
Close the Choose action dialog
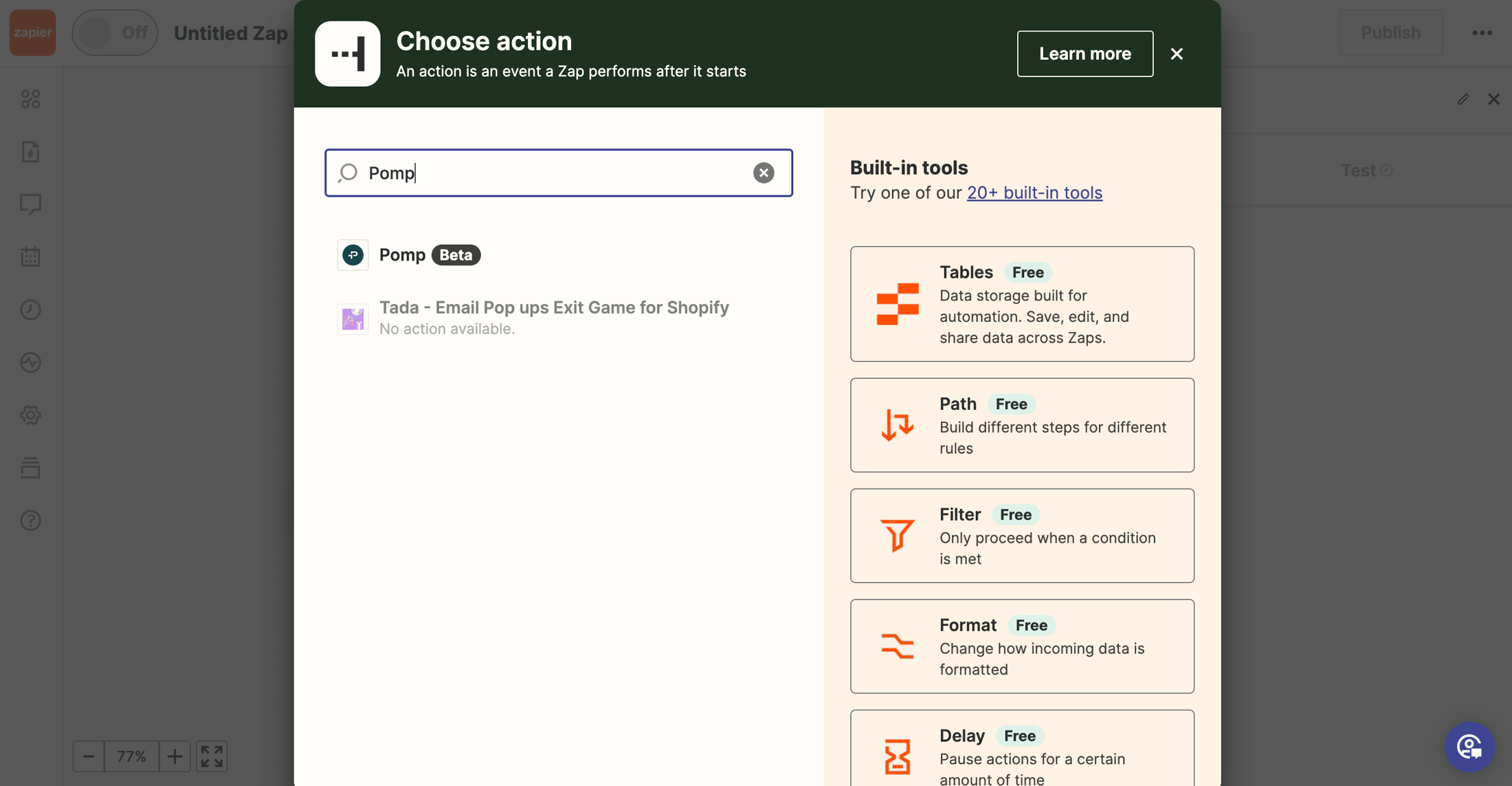(x=1177, y=54)
